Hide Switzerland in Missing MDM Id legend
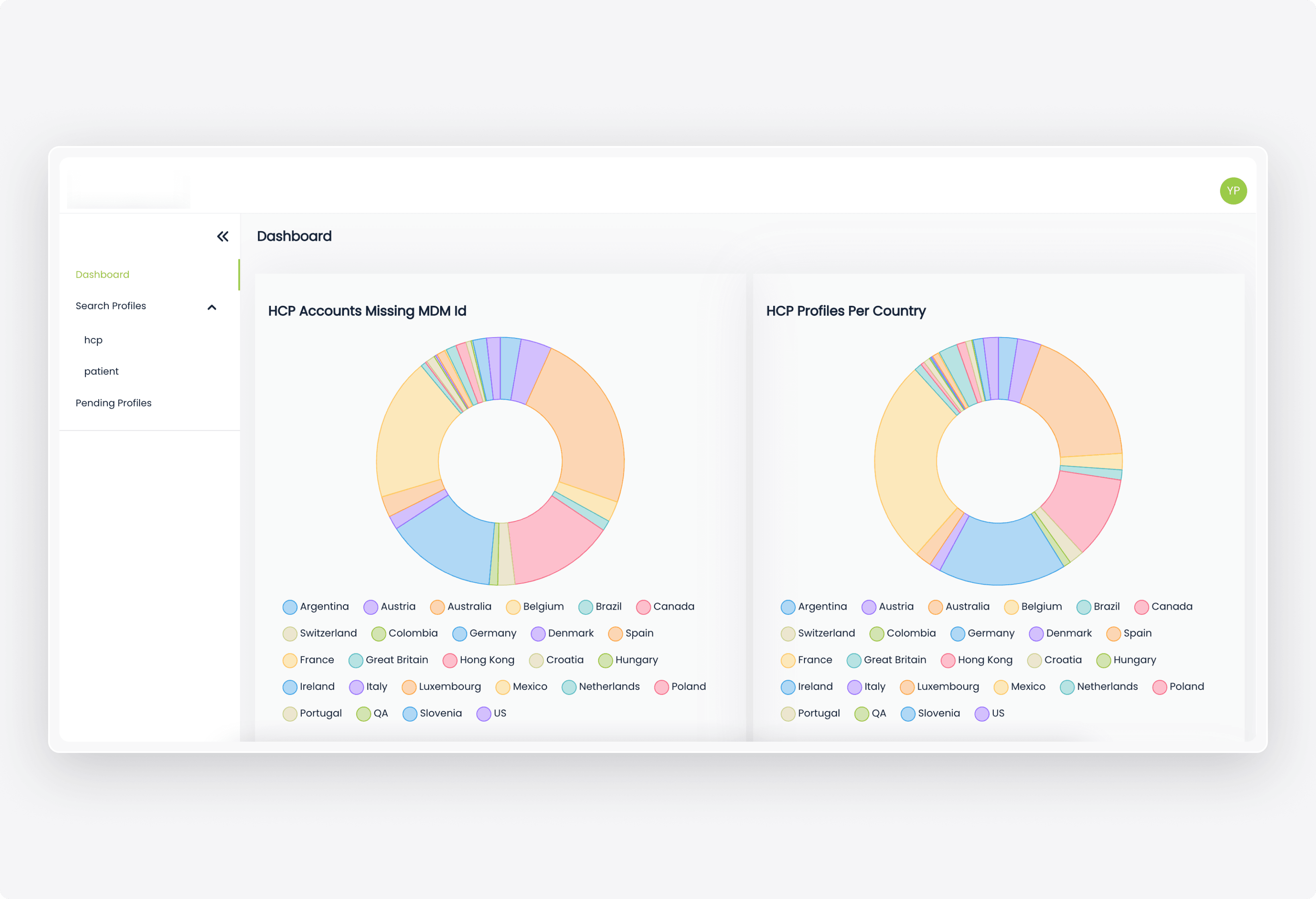 pyautogui.click(x=320, y=633)
